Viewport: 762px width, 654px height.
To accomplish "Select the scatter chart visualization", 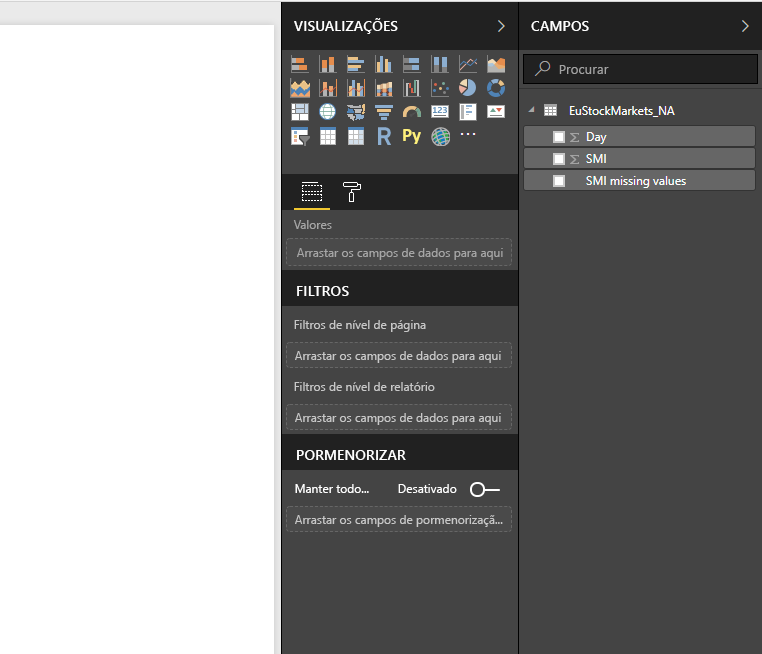I will point(440,88).
